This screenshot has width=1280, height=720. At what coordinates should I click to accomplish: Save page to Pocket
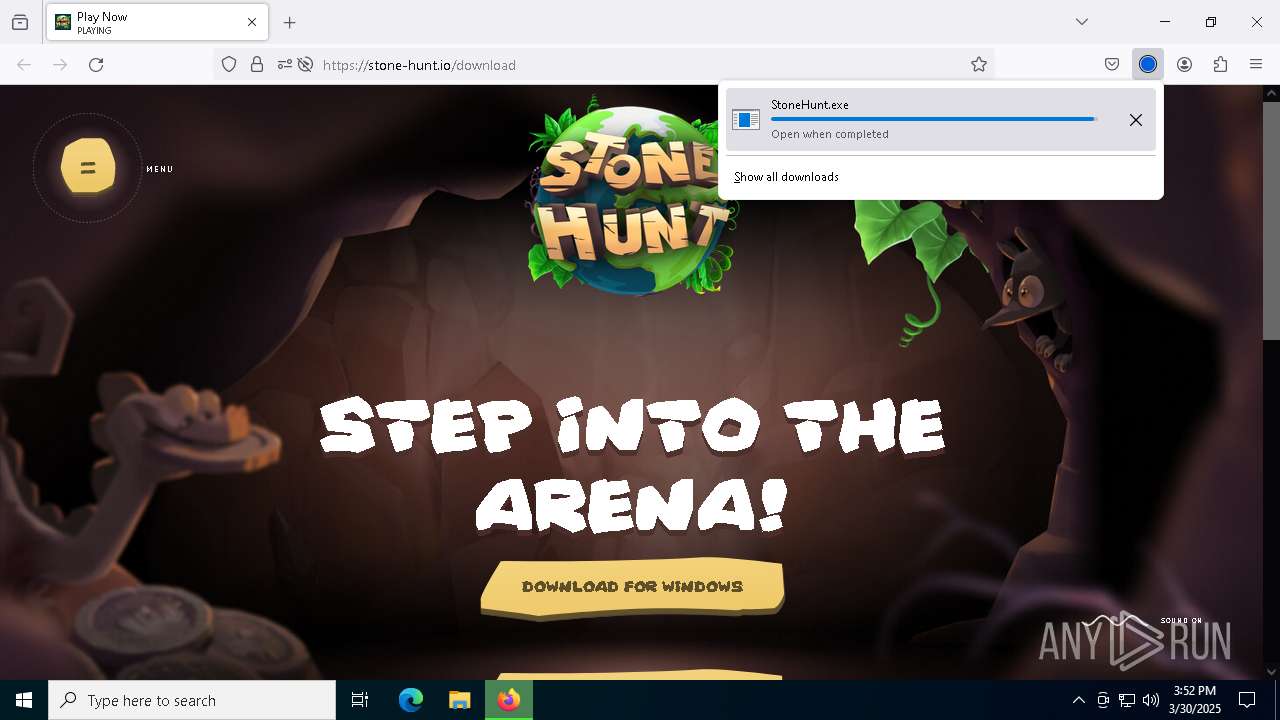(x=1112, y=65)
